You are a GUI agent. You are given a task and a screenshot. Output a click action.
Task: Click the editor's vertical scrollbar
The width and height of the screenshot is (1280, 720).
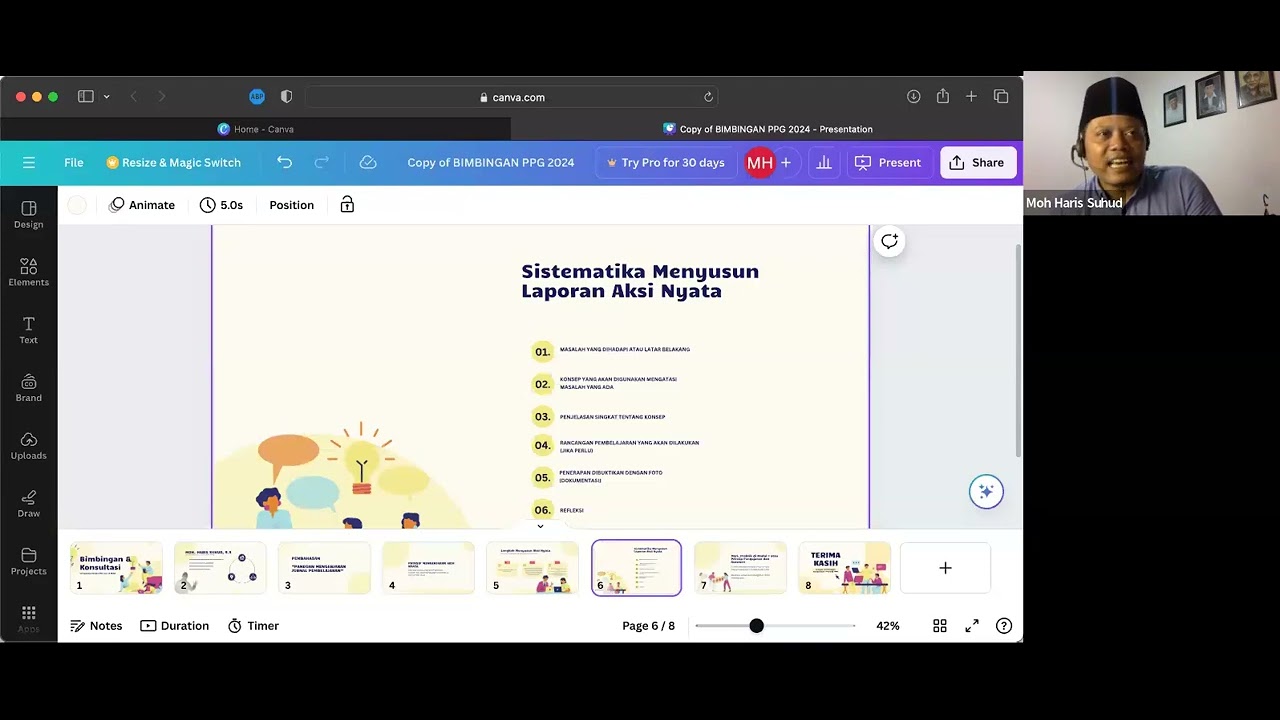click(x=1018, y=350)
